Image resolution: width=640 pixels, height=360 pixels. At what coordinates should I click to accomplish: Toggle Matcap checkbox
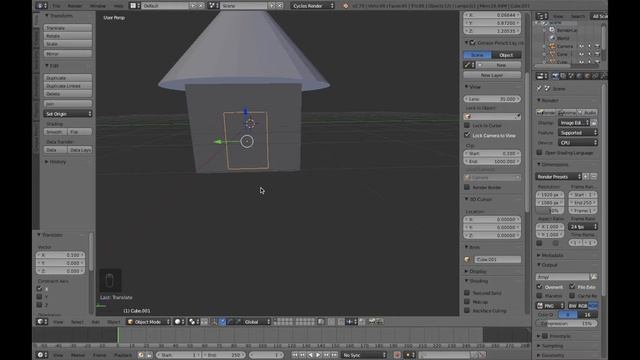click(x=467, y=302)
